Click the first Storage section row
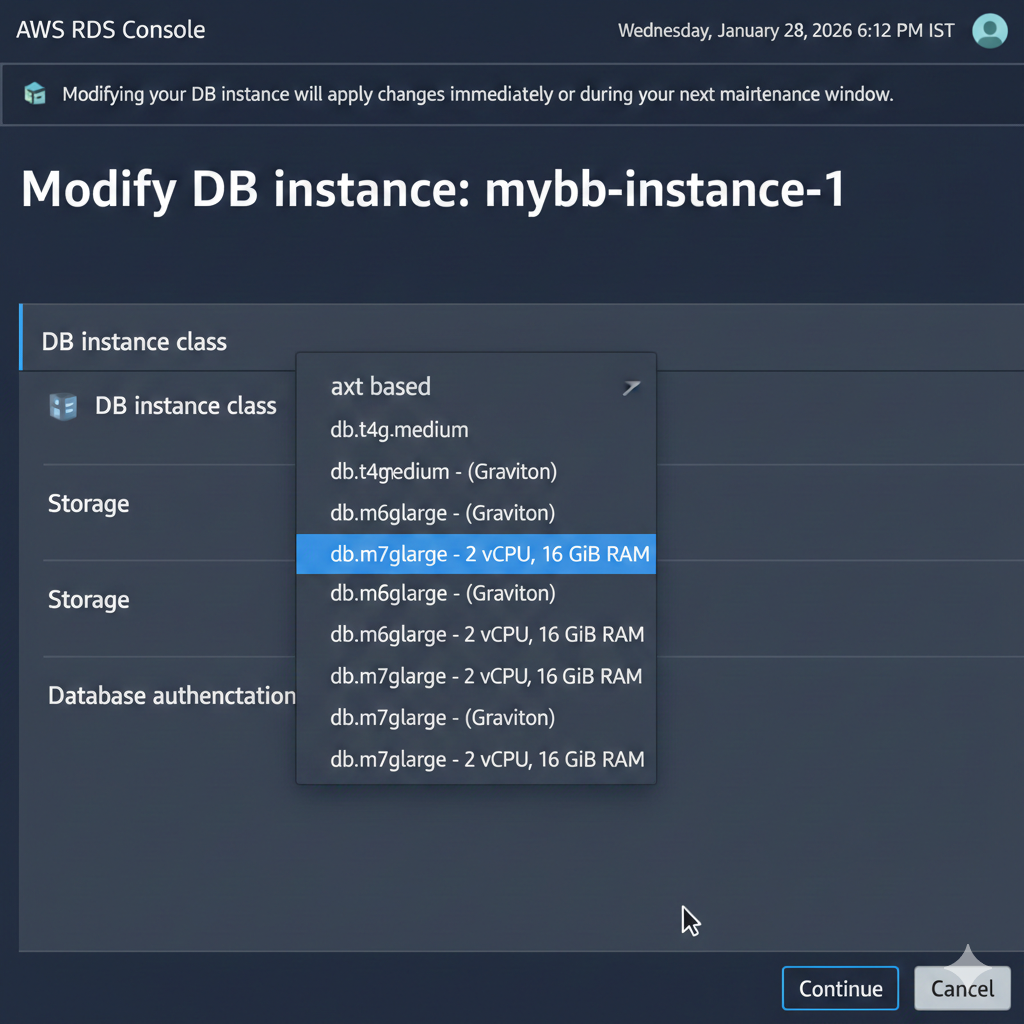 pyautogui.click(x=89, y=504)
